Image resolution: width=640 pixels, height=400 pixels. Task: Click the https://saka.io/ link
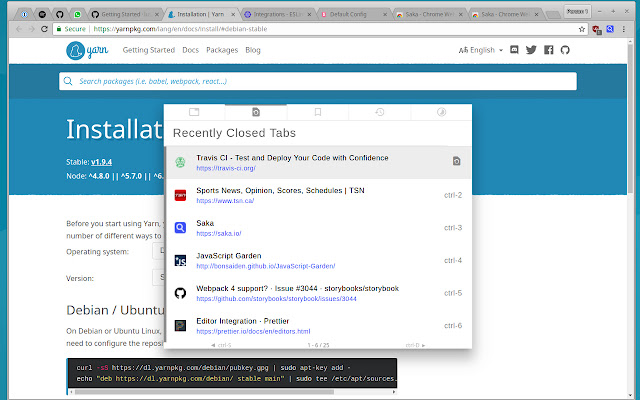[x=219, y=233]
